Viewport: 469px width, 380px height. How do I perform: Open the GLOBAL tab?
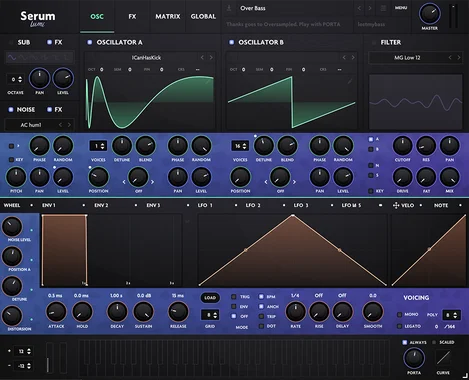point(203,16)
